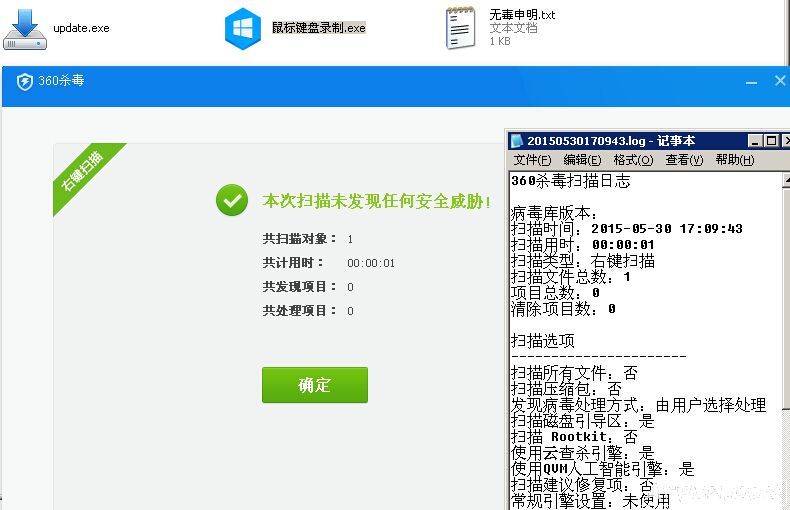Click the 扫描选项 heading in log
The image size is (790, 510).
[x=543, y=341]
